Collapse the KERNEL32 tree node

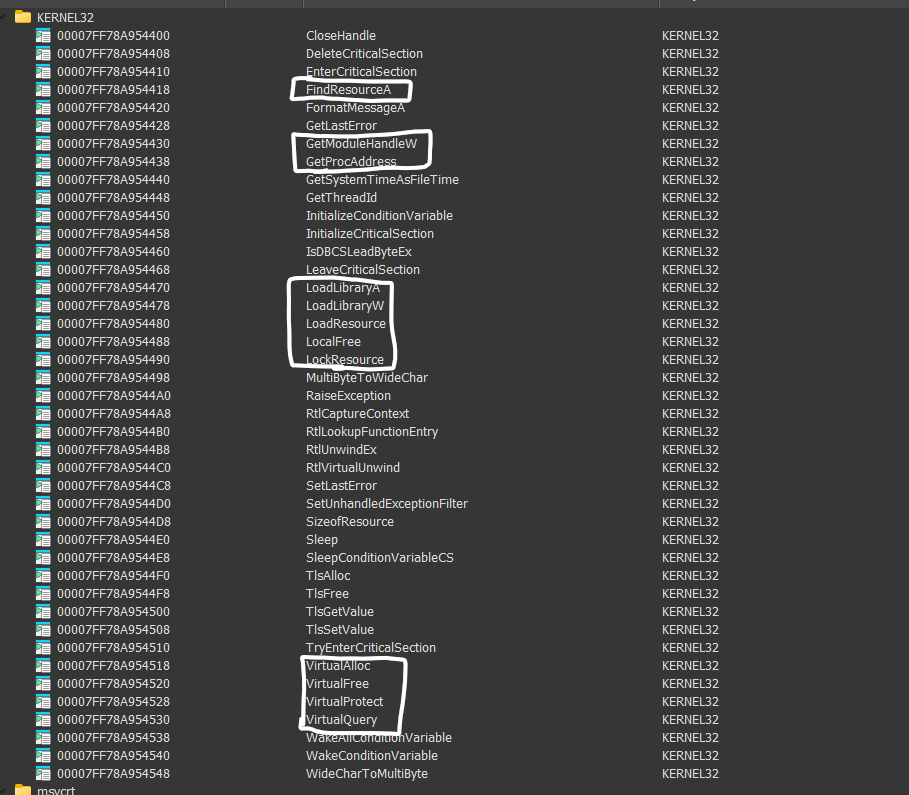pyautogui.click(x=7, y=17)
